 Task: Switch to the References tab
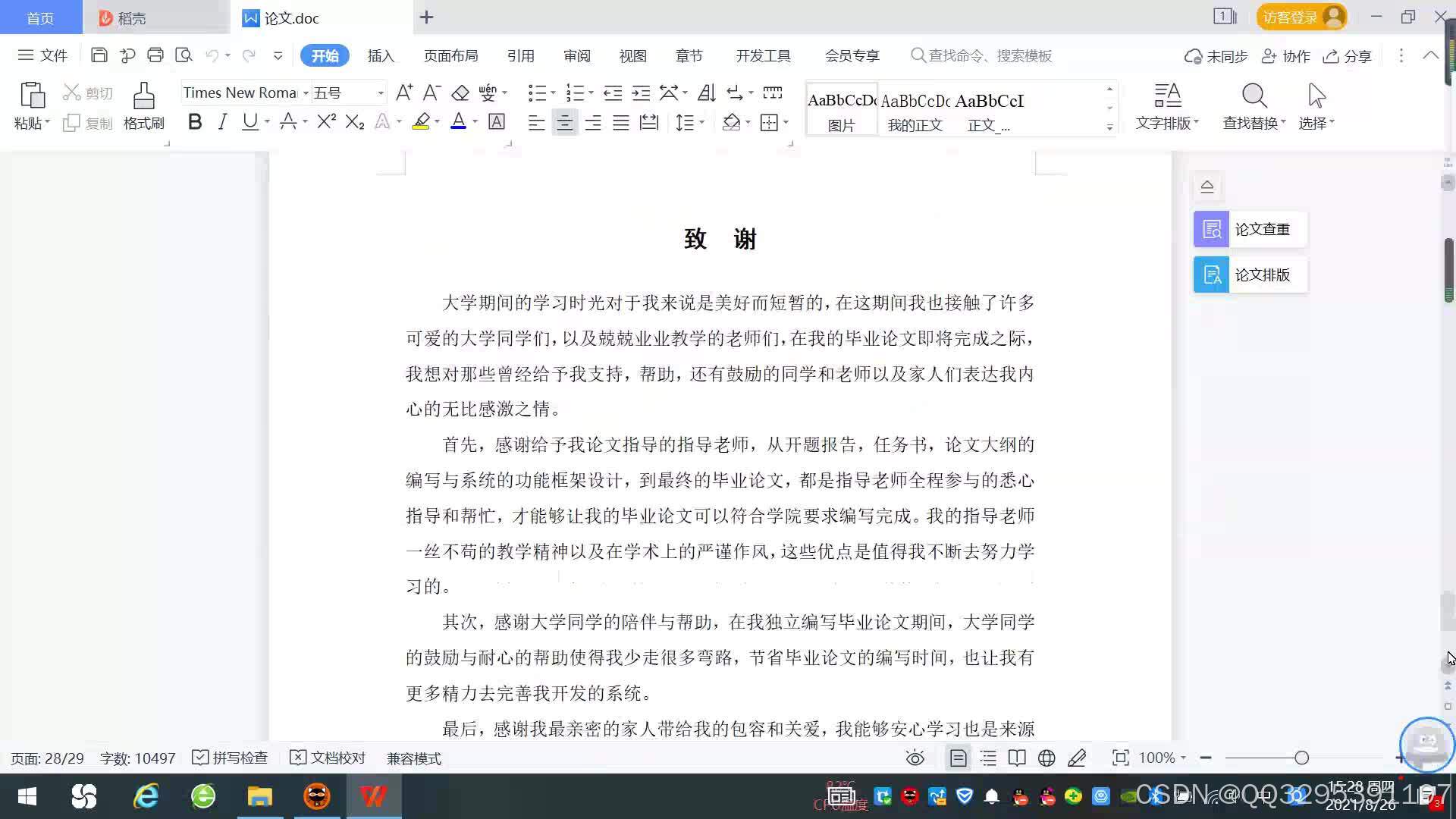(520, 55)
